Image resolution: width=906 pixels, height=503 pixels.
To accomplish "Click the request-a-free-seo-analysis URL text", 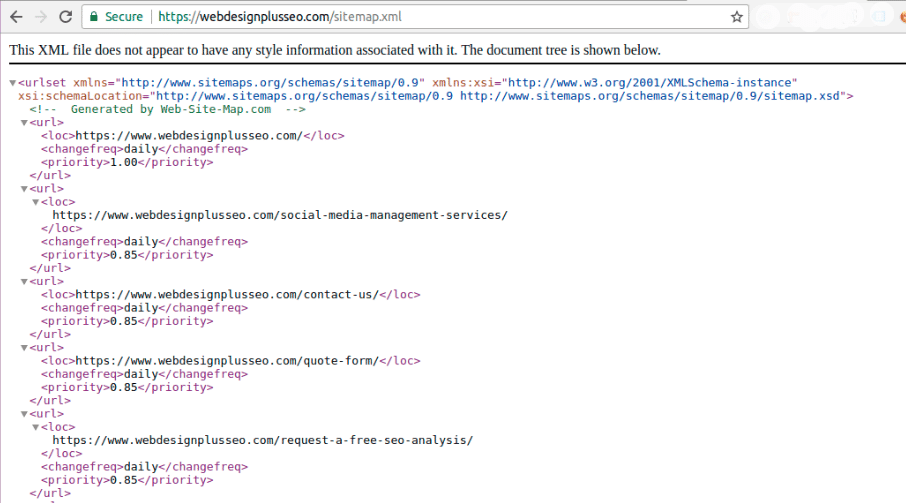I will pos(263,440).
